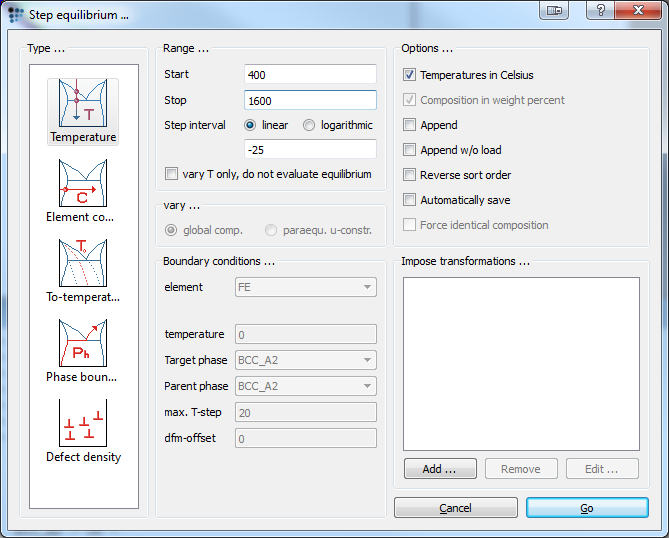
Task: Select logarithmic step interval
Action: [309, 125]
